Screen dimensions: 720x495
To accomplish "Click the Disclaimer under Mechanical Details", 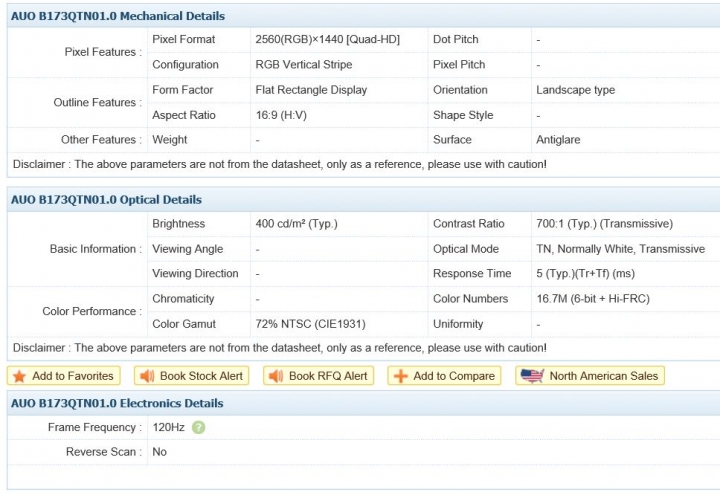I will (280, 164).
